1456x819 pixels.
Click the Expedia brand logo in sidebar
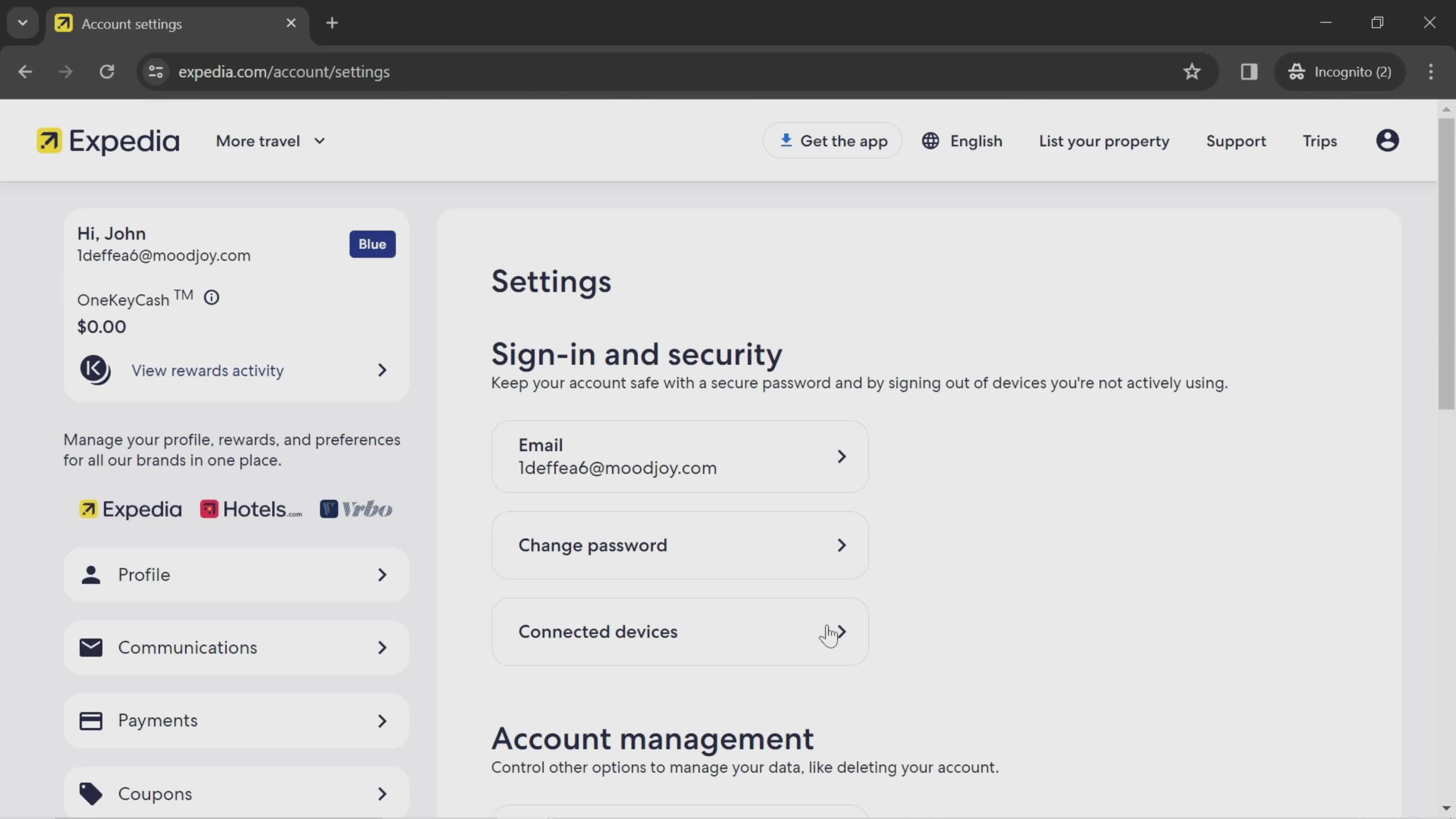(130, 509)
